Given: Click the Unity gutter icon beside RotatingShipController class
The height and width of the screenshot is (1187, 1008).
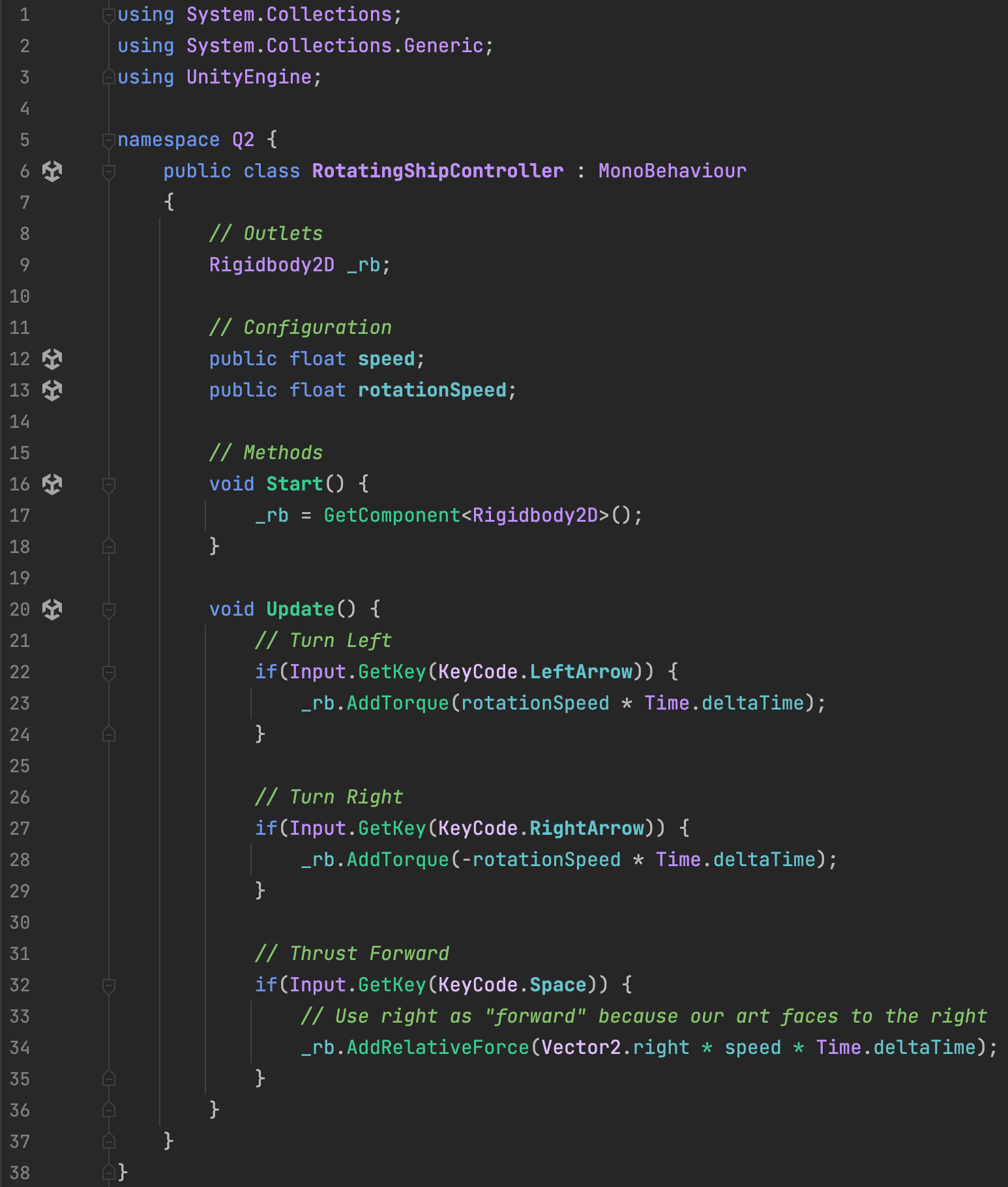Looking at the screenshot, I should 52,172.
